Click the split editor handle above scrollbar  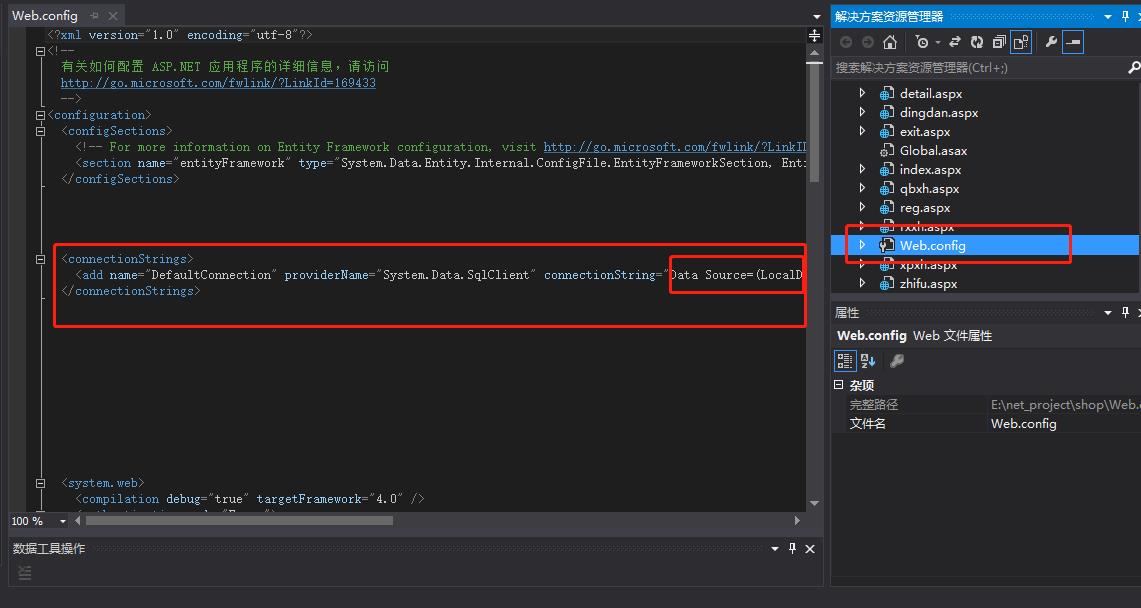click(x=814, y=36)
